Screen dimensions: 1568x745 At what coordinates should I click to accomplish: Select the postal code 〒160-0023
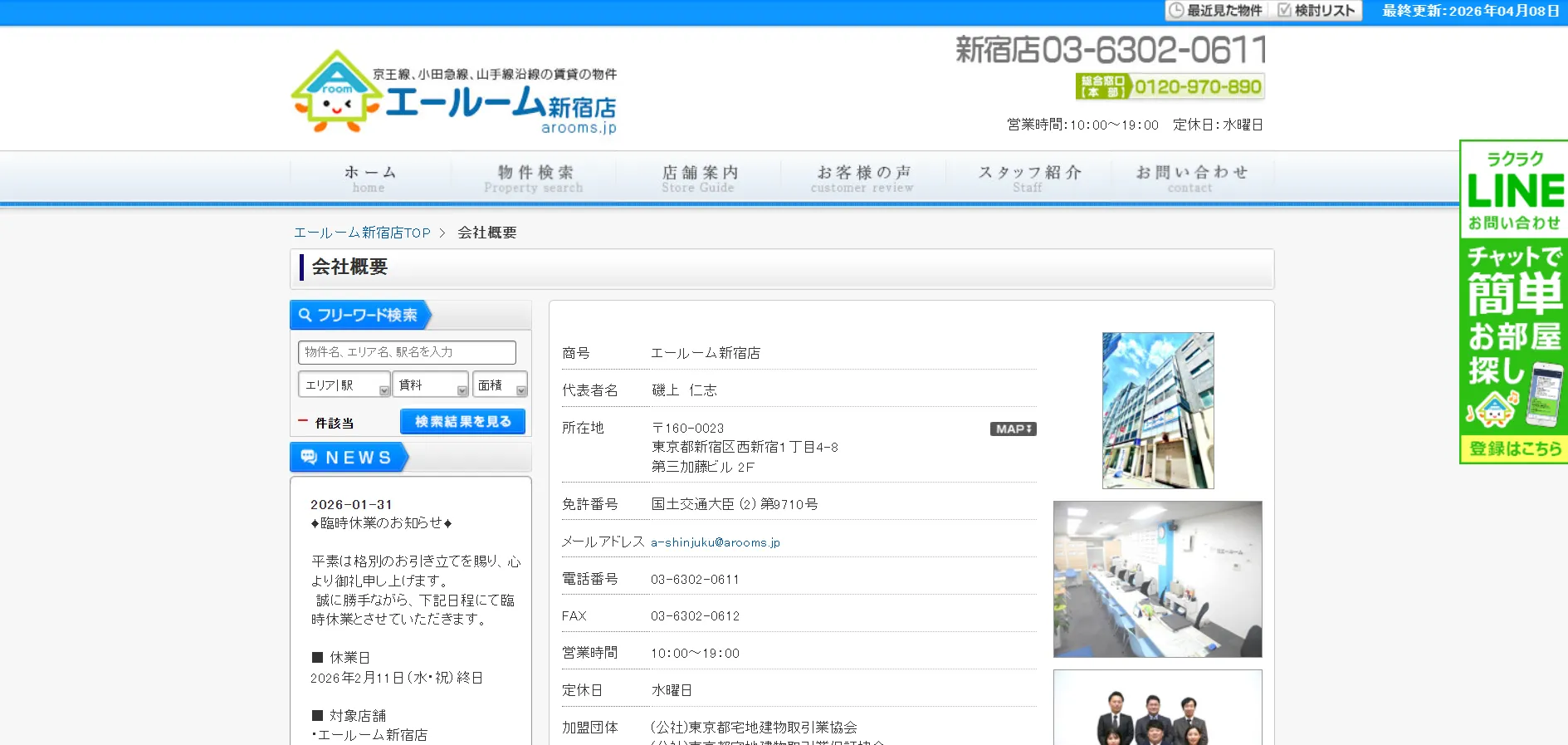point(687,429)
